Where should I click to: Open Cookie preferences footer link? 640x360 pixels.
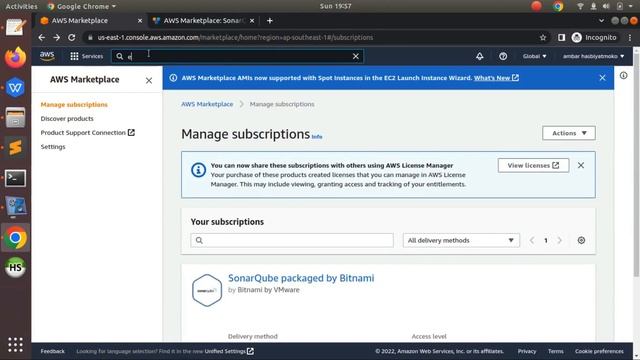pyautogui.click(x=599, y=351)
